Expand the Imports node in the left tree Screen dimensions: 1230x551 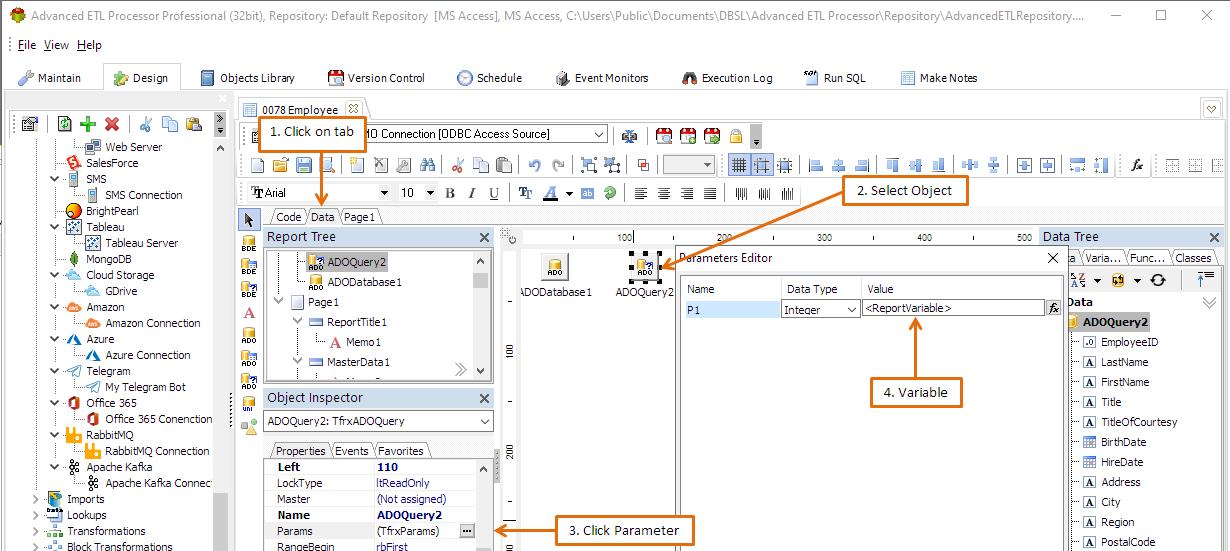(37, 499)
